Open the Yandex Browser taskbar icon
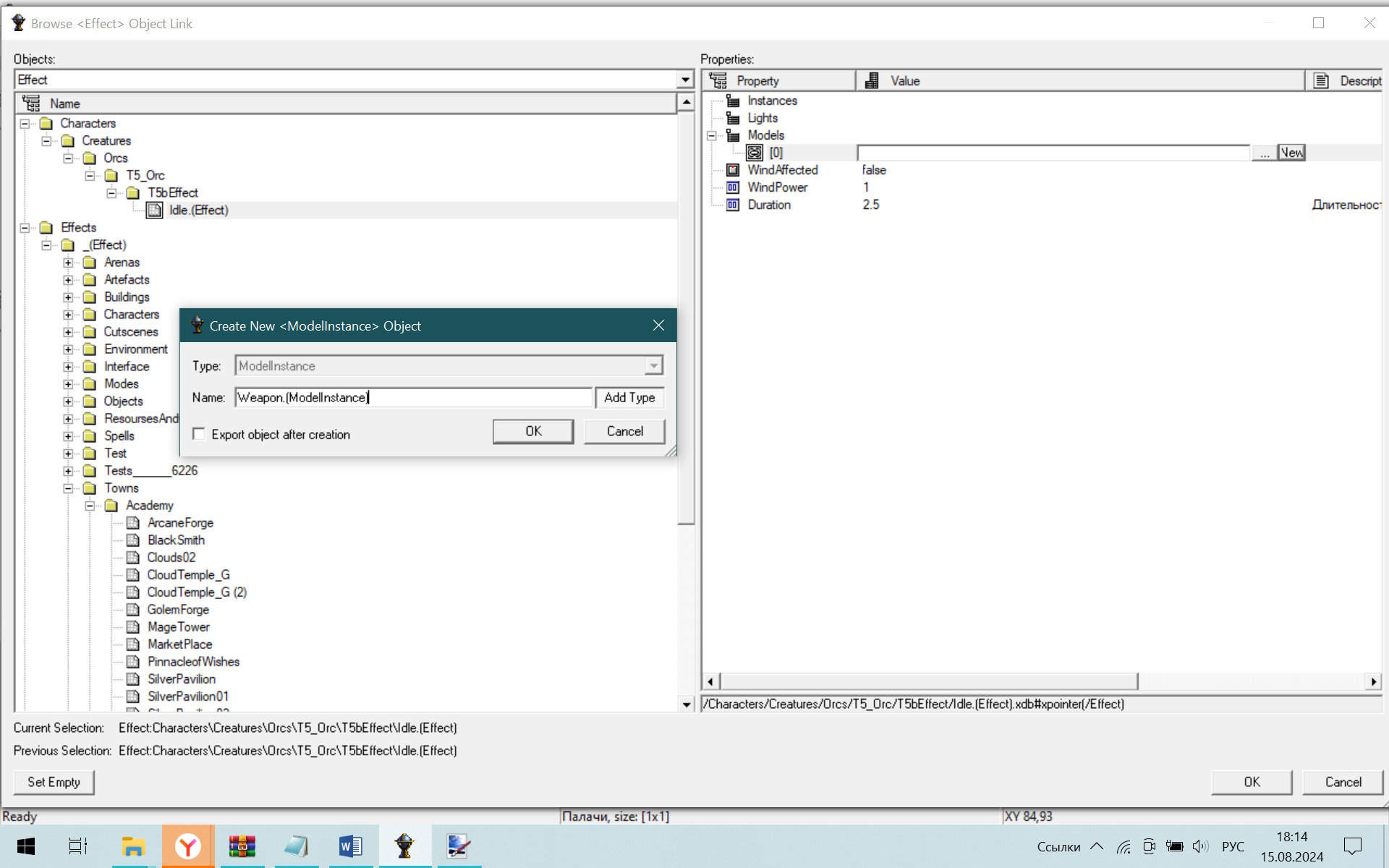Screen dimensions: 1389x868 point(188,846)
